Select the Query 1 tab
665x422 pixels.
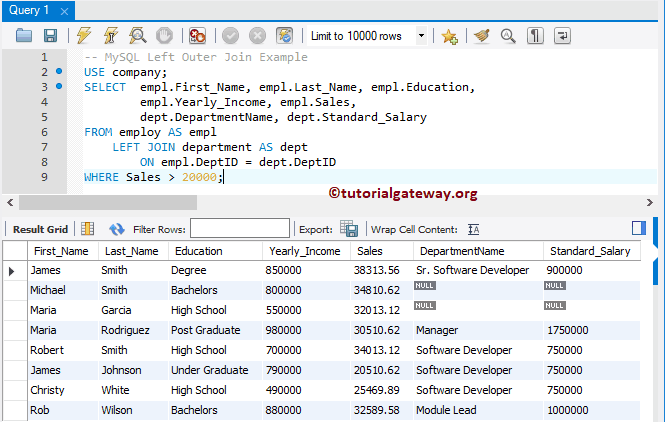click(29, 9)
